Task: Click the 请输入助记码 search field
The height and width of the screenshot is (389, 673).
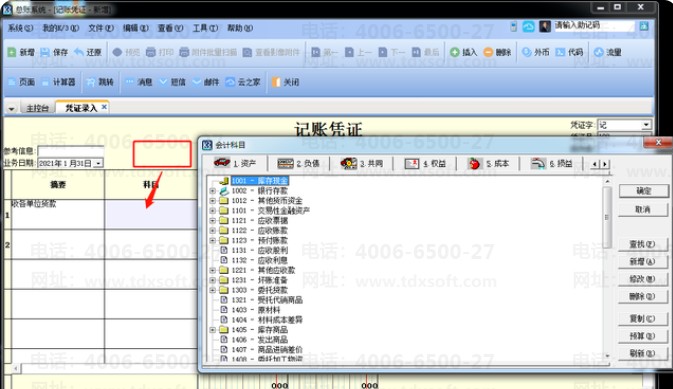Action: coord(594,26)
